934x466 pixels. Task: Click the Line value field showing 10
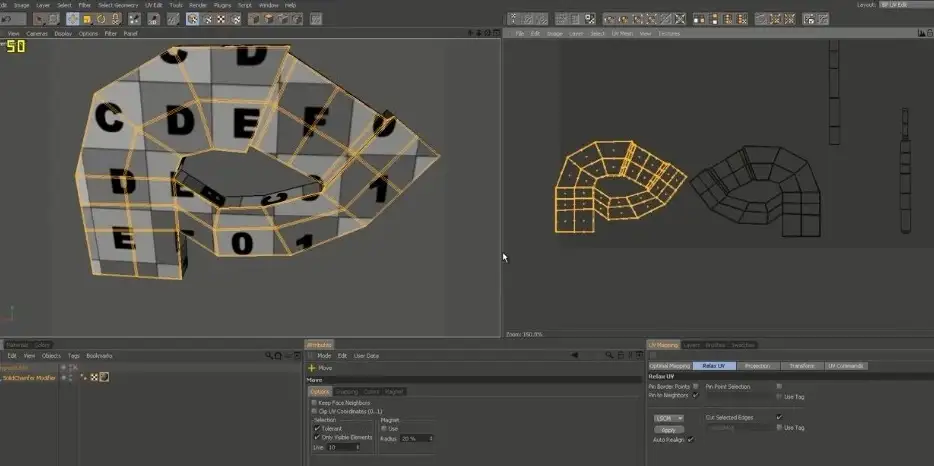click(x=341, y=447)
